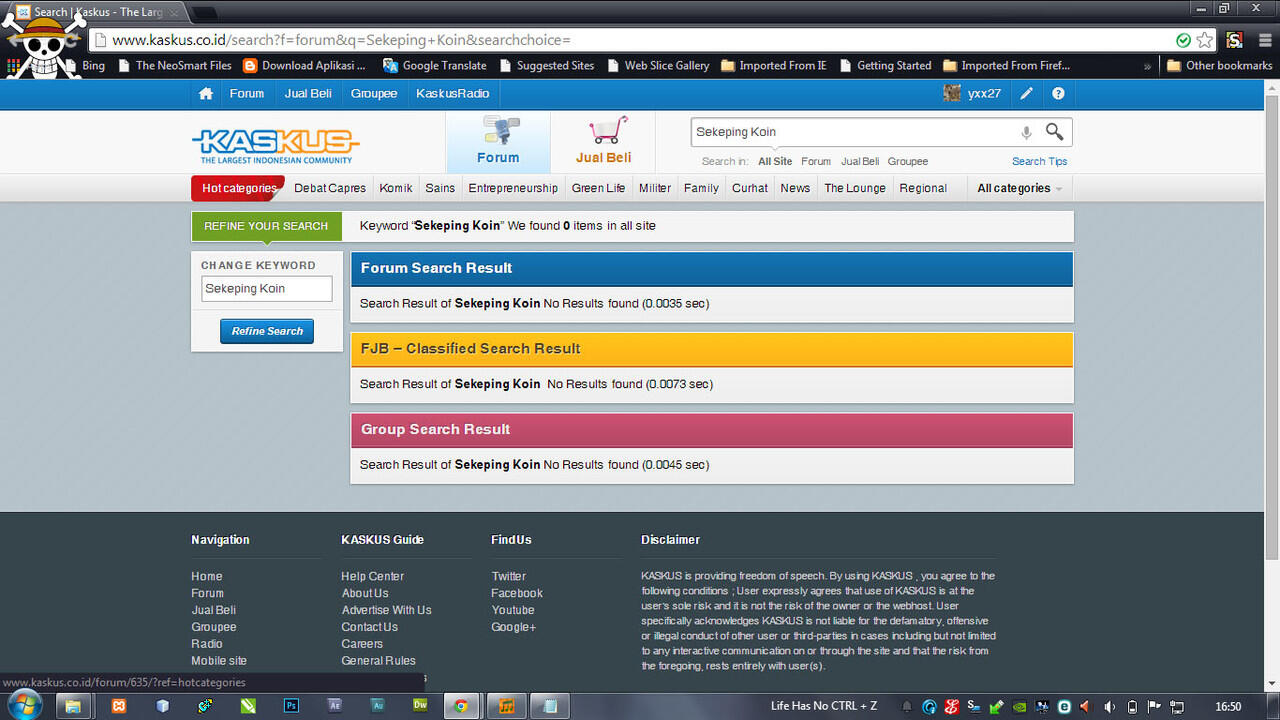Open yxx27 username link
The image size is (1280, 720).
[x=984, y=93]
